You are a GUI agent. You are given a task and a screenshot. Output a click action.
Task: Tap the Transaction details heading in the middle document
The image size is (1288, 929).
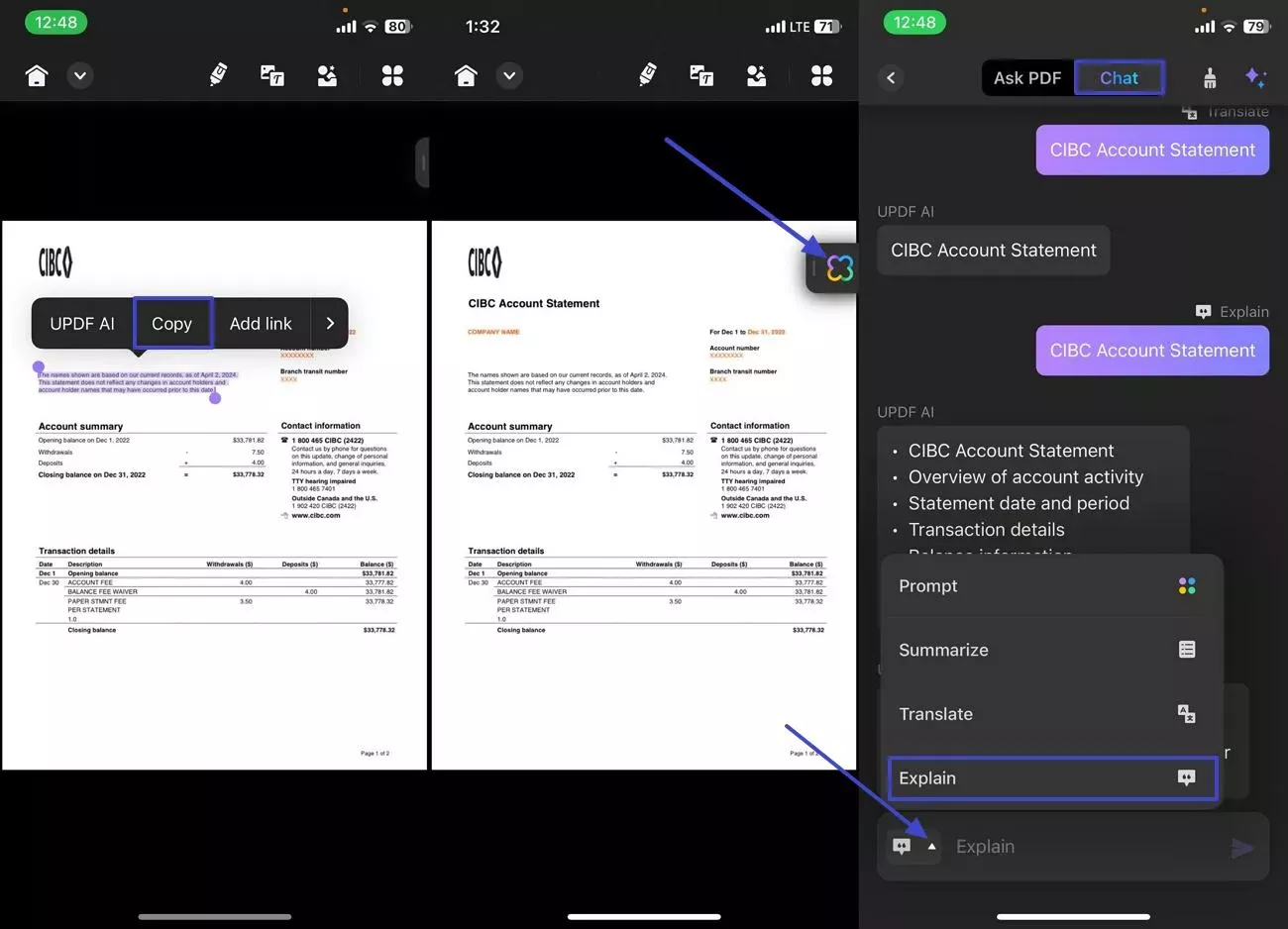click(x=505, y=552)
